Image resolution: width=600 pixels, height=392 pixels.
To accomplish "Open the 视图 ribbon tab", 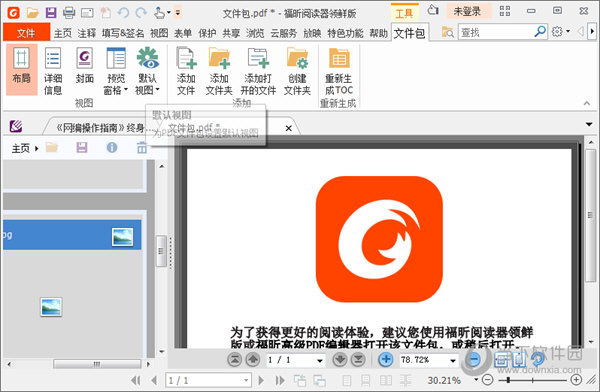I will click(x=159, y=33).
